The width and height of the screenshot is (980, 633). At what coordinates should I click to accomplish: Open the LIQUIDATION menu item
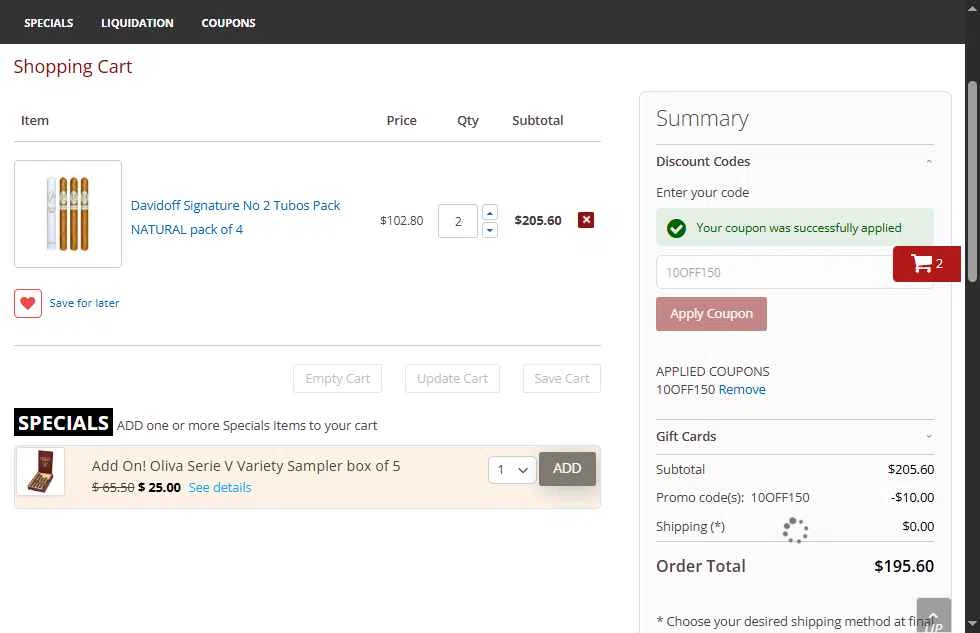[138, 23]
